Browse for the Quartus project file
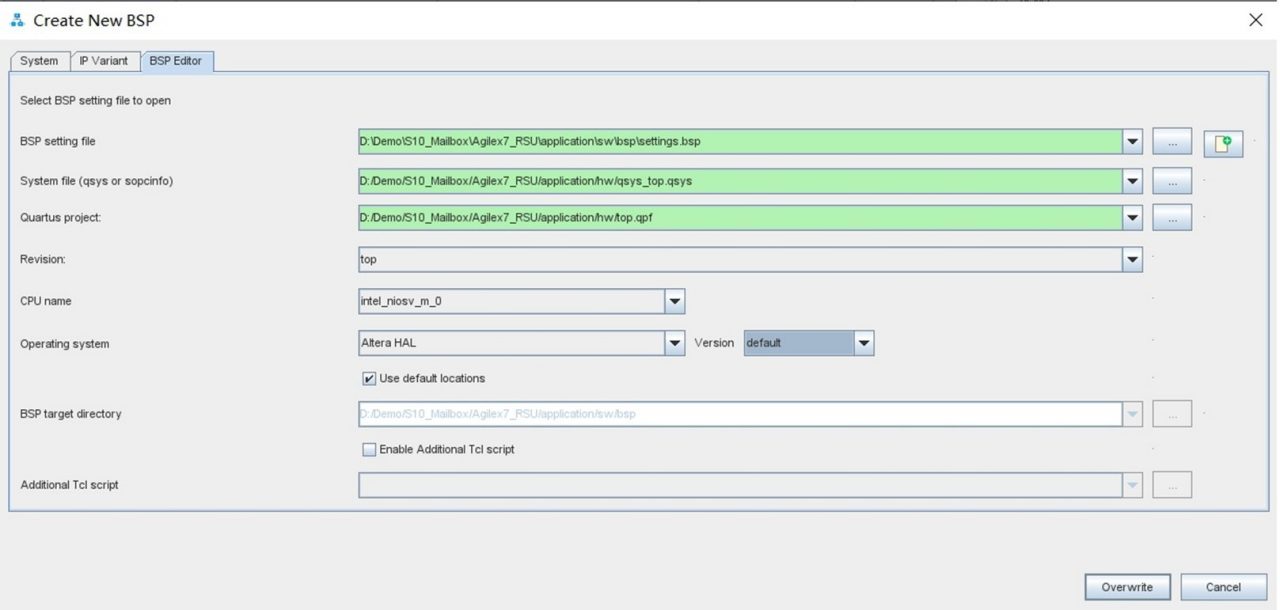This screenshot has width=1280, height=610. tap(1172, 217)
